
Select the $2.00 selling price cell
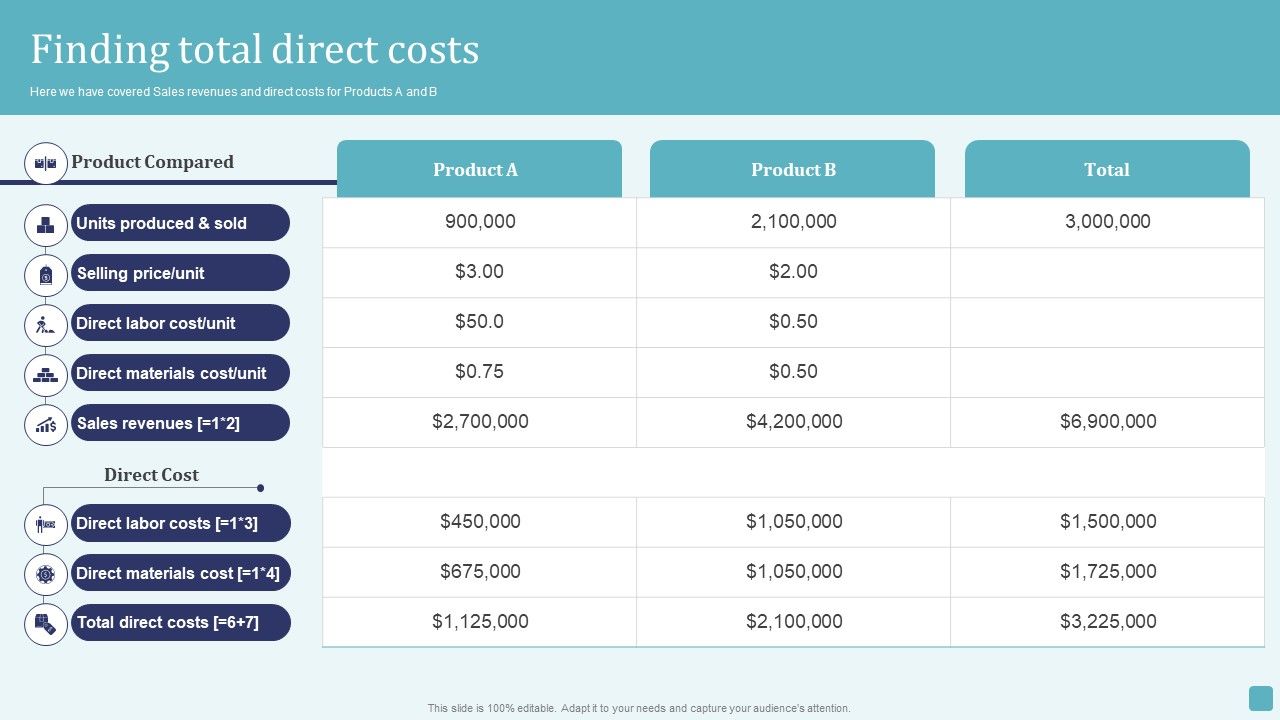click(x=793, y=272)
